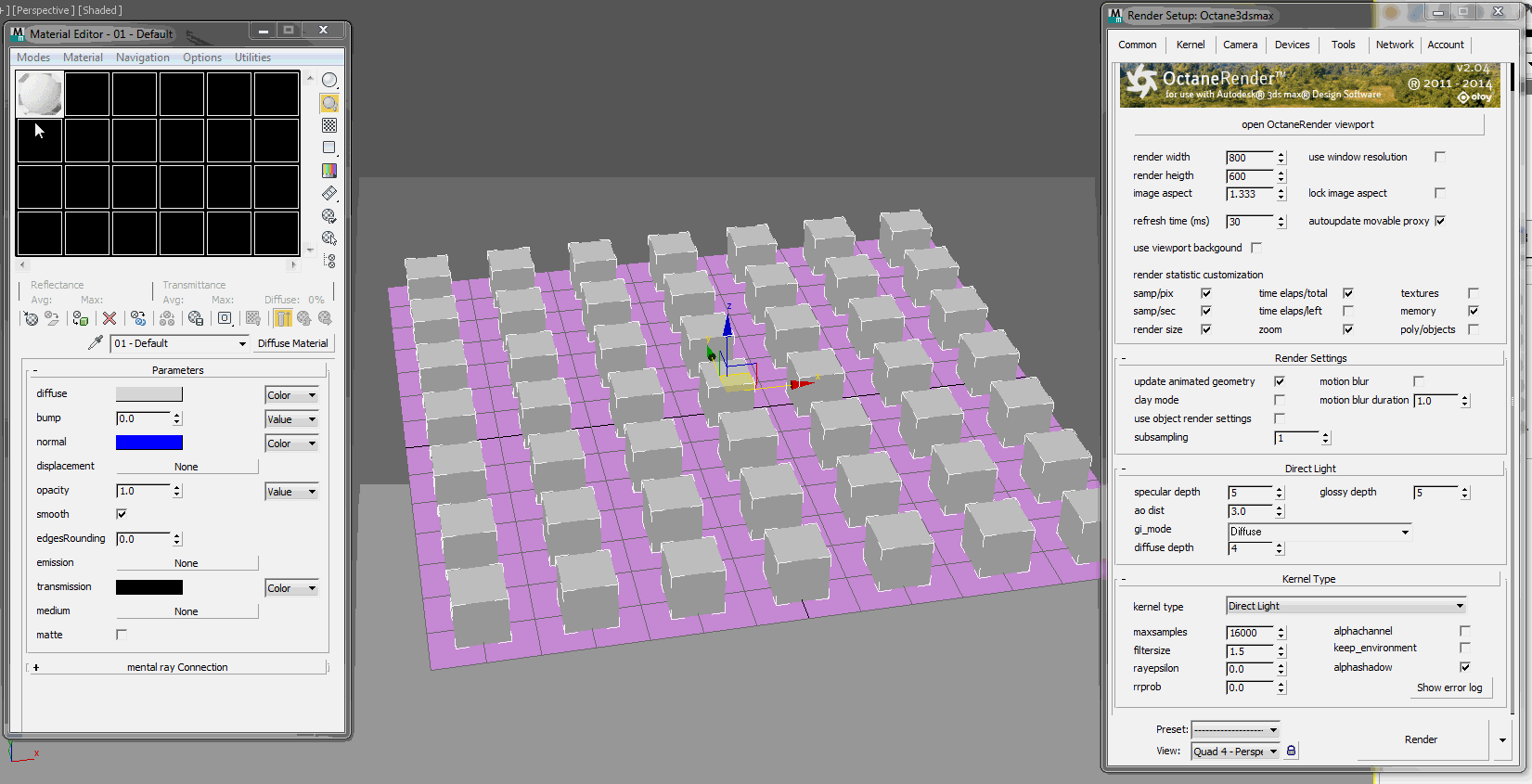Open Material Editor Options icon
Viewport: 1532px width, 784px height.
pyautogui.click(x=329, y=215)
